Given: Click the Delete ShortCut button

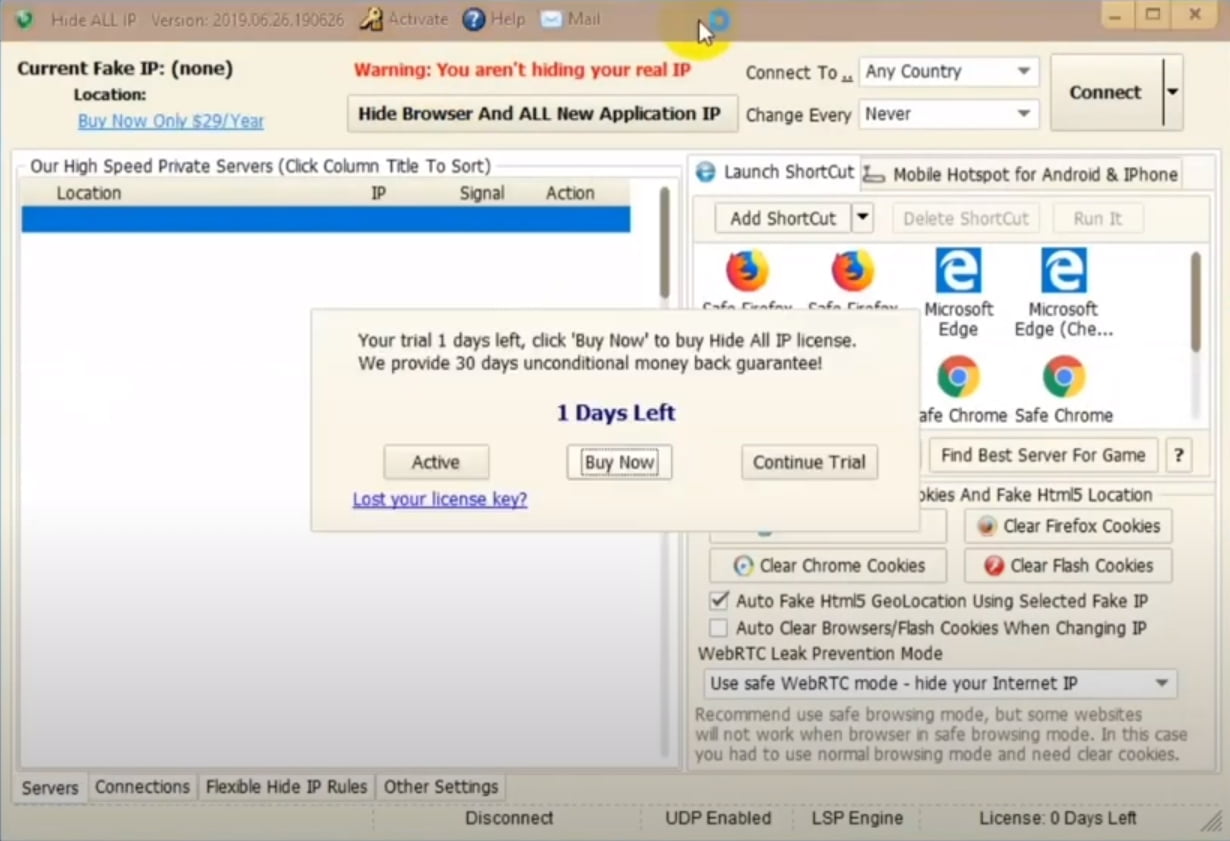Looking at the screenshot, I should pos(966,218).
